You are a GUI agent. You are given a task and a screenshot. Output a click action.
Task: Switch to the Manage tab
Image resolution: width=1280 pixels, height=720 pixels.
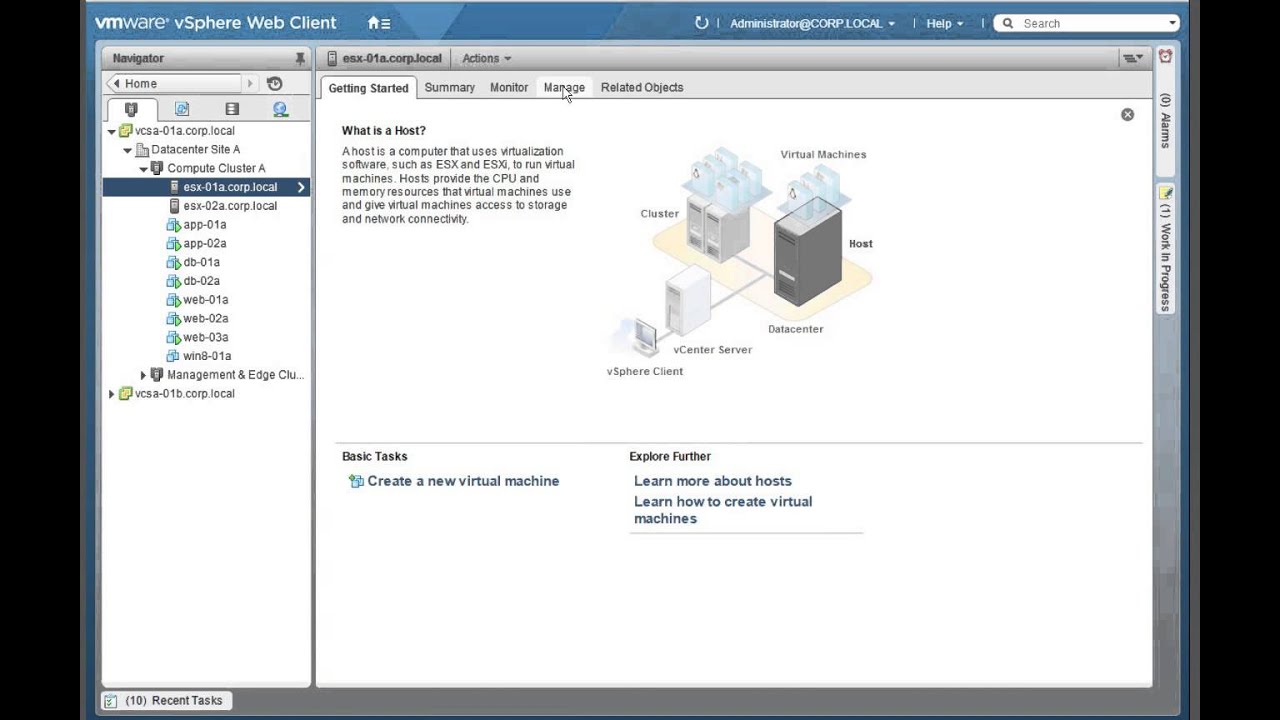[564, 88]
